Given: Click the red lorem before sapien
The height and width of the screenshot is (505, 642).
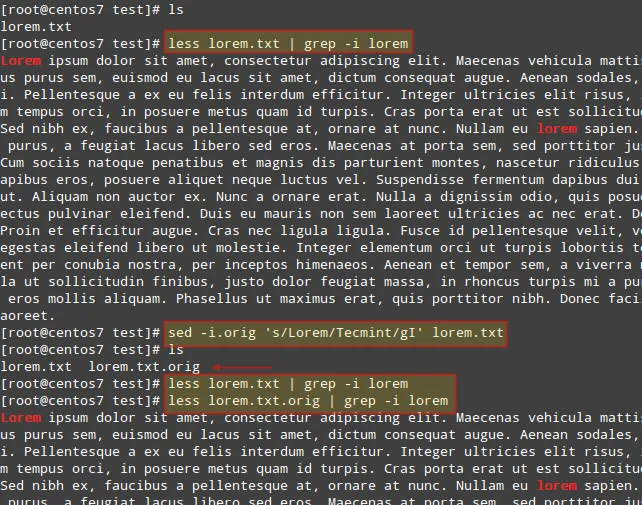Looking at the screenshot, I should point(557,129).
